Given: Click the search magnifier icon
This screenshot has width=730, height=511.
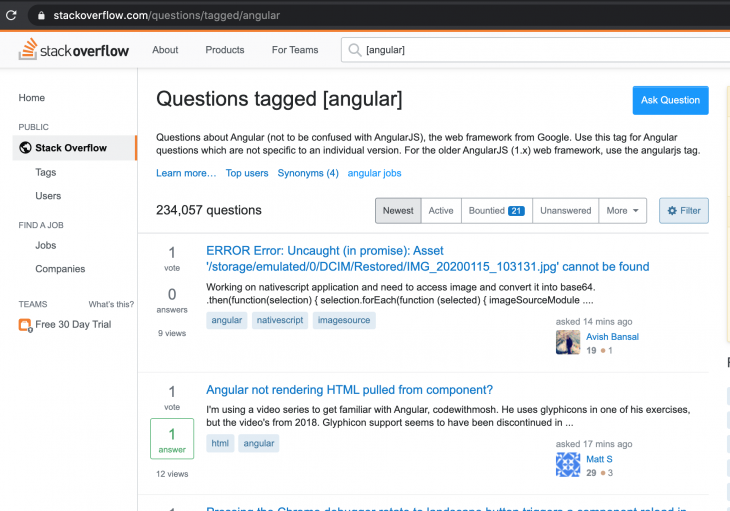Looking at the screenshot, I should point(355,50).
